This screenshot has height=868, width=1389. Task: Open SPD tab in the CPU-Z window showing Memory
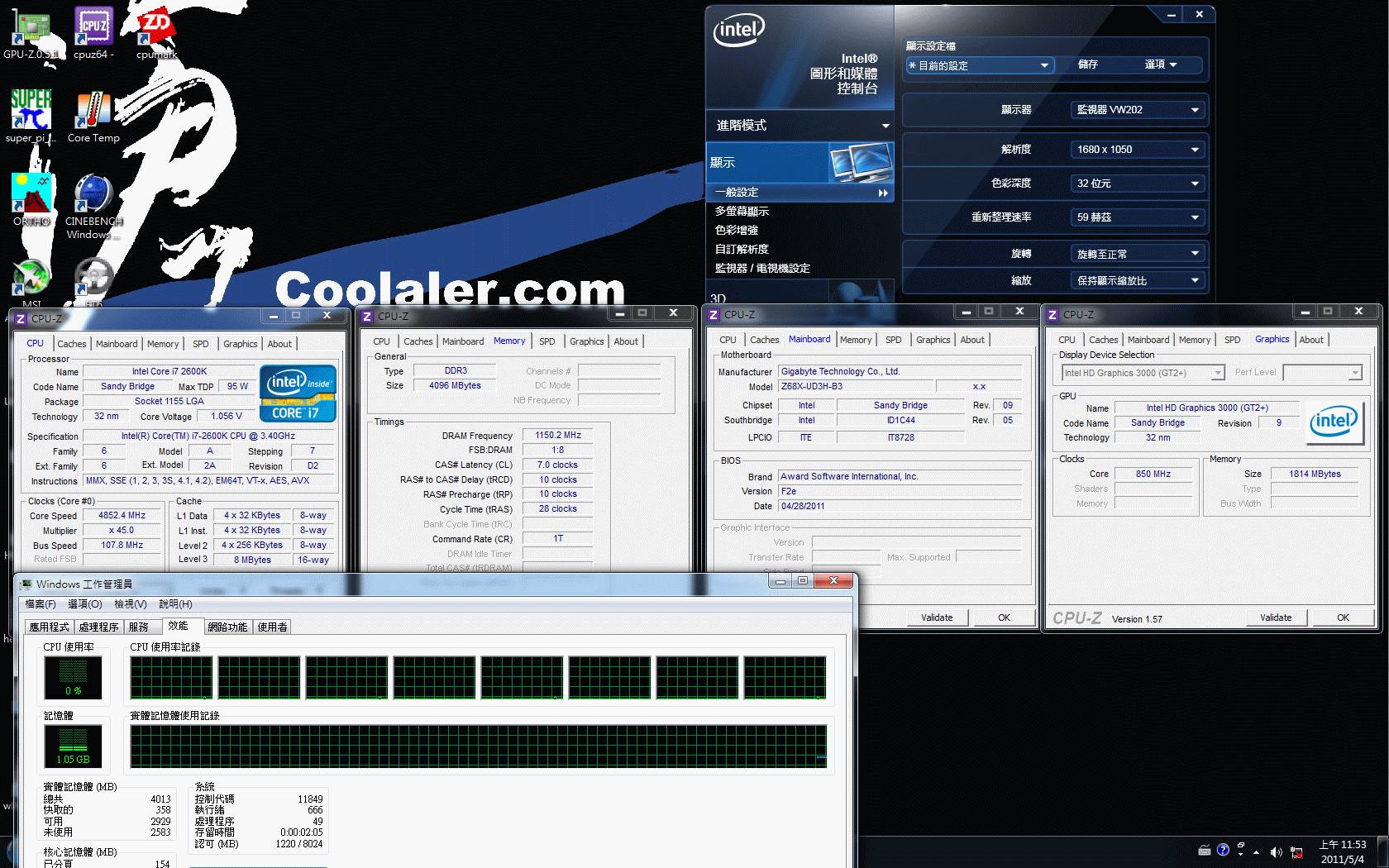547,341
